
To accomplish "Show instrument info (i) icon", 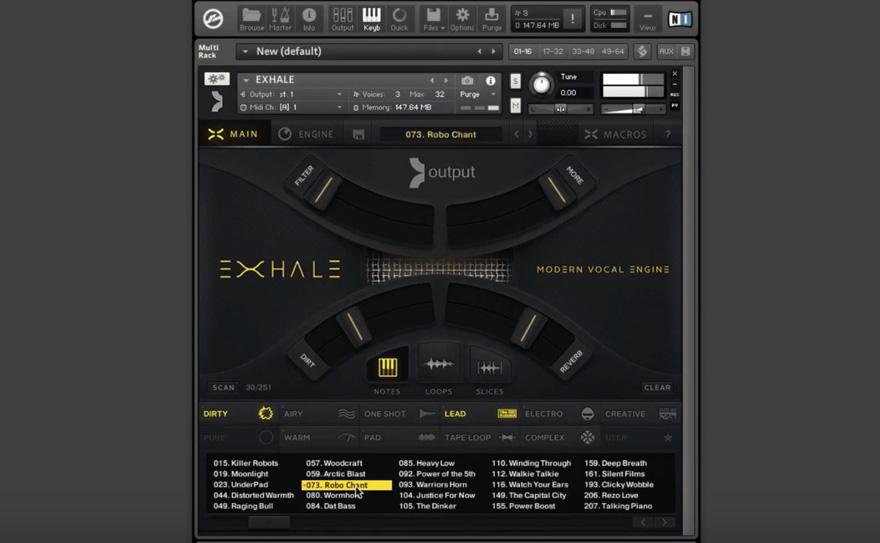I will click(x=490, y=80).
